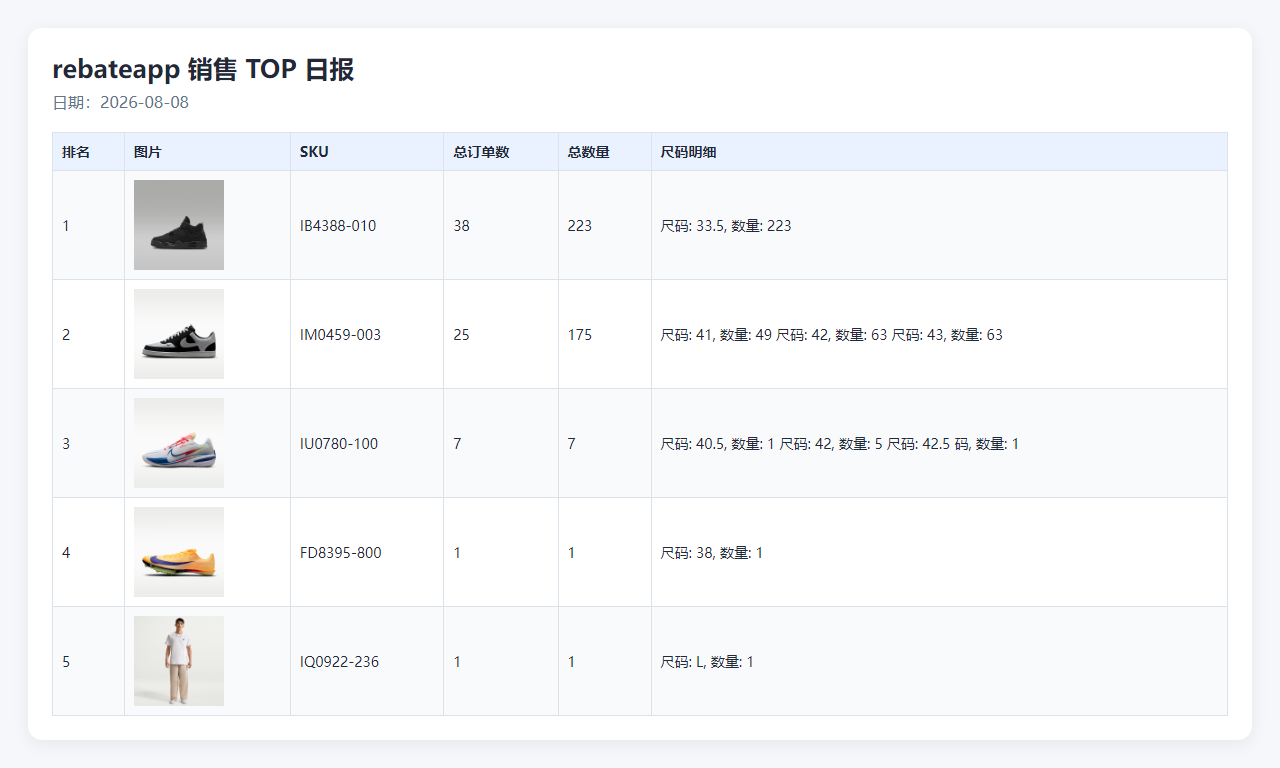
Task: Select SKU text IM0459-003
Action: pyautogui.click(x=340, y=335)
